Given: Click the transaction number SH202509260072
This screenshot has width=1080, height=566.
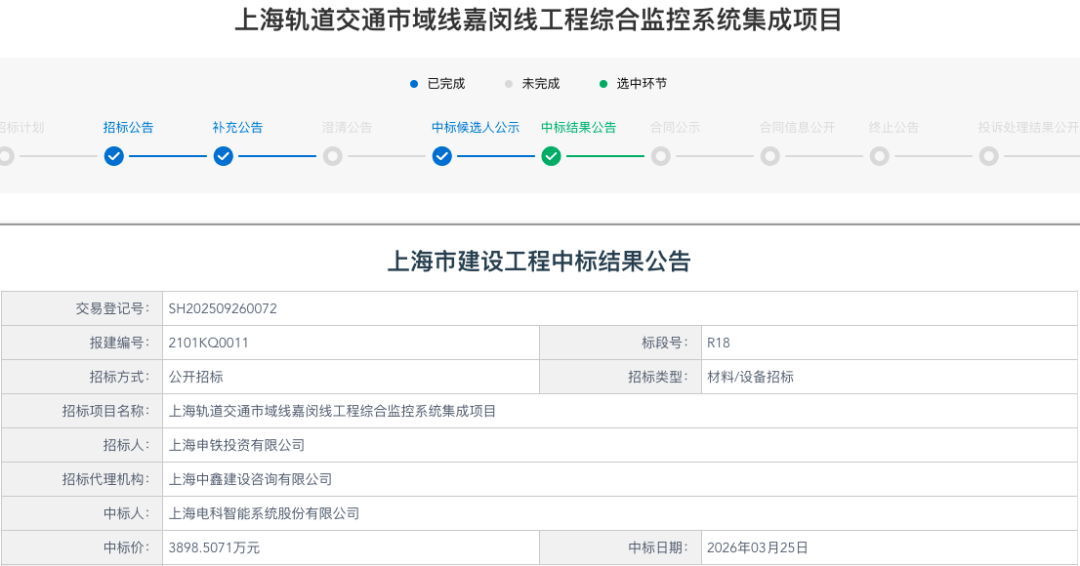Looking at the screenshot, I should pos(222,309).
